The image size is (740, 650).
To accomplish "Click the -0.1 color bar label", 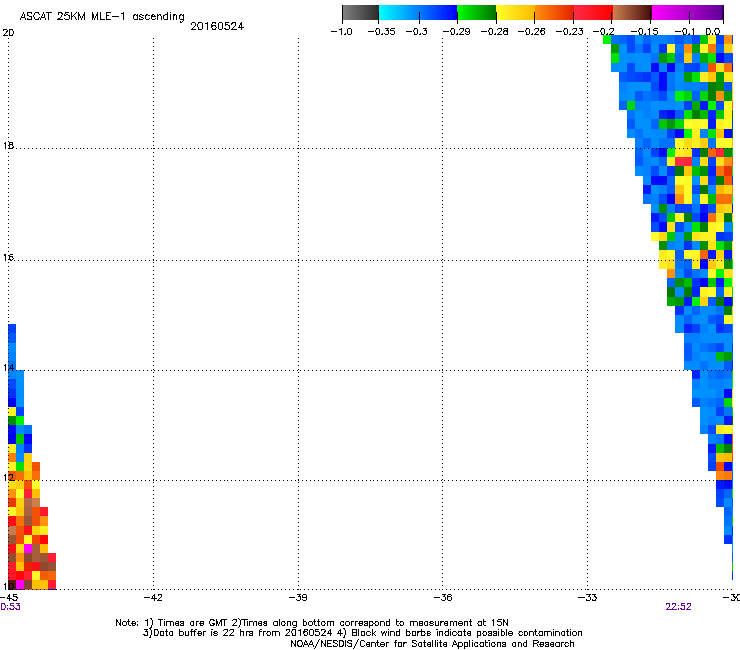I will click(x=685, y=32).
